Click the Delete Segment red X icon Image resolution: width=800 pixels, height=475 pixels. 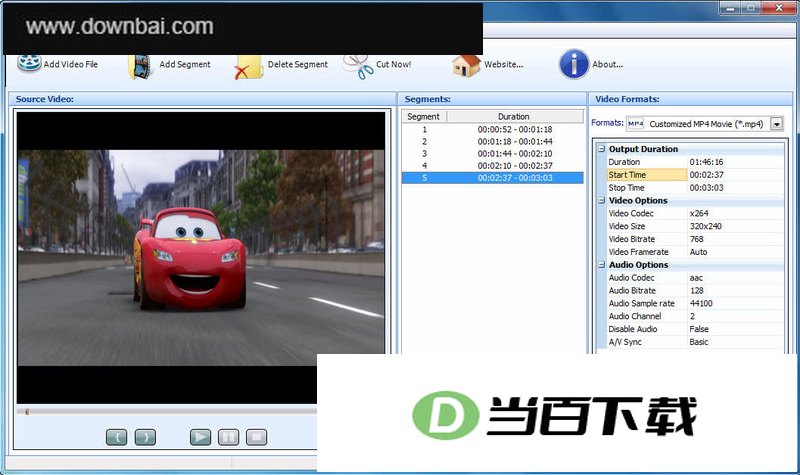pos(248,68)
